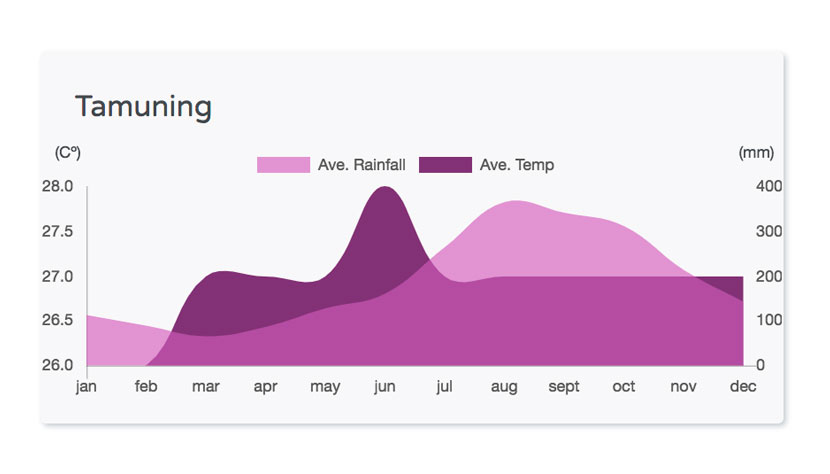The image size is (830, 474).
Task: Select the jul label on the x-axis
Action: (x=444, y=386)
